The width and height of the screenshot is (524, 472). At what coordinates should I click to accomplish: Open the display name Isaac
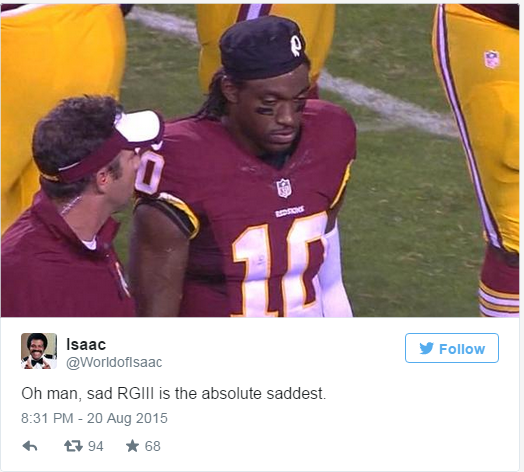pyautogui.click(x=86, y=344)
